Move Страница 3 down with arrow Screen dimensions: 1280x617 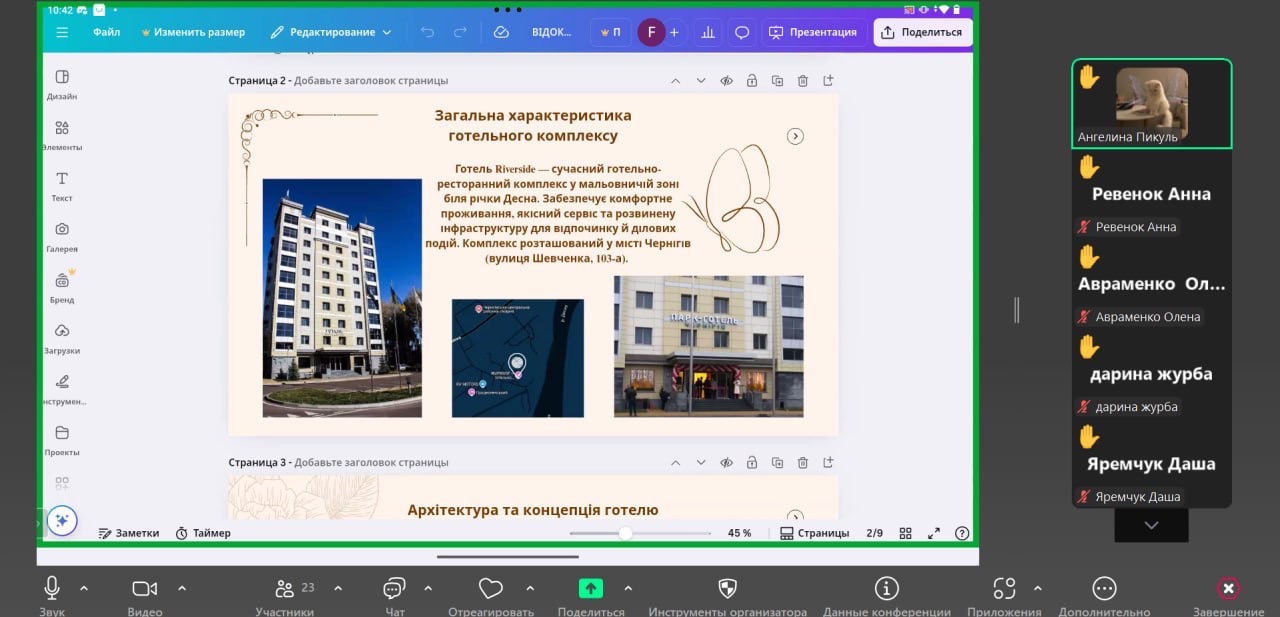pyautogui.click(x=701, y=463)
